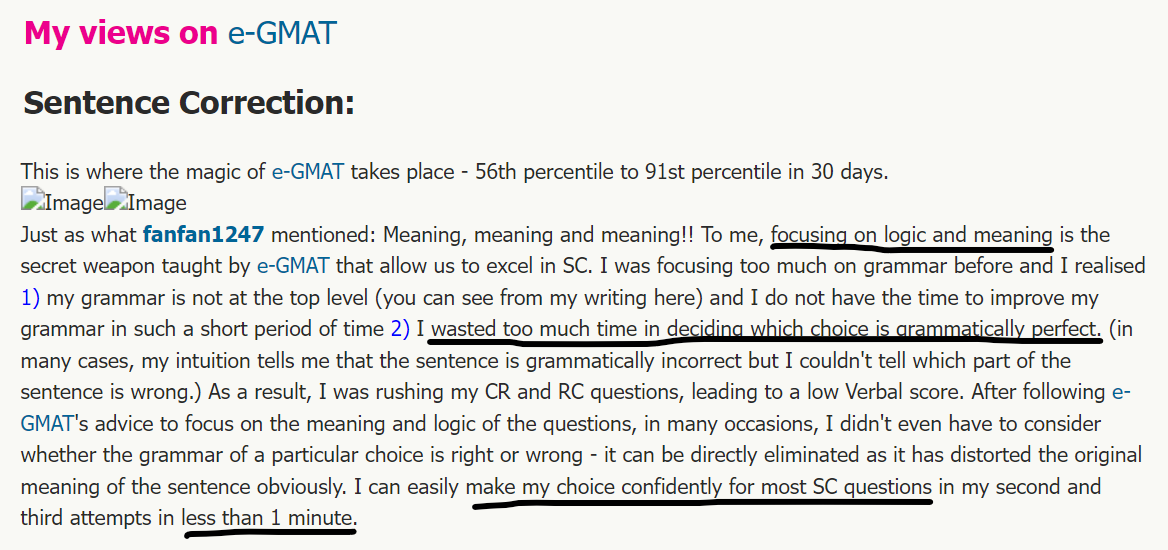
Task: Click the blue "1)" point marker
Action: pos(30,298)
